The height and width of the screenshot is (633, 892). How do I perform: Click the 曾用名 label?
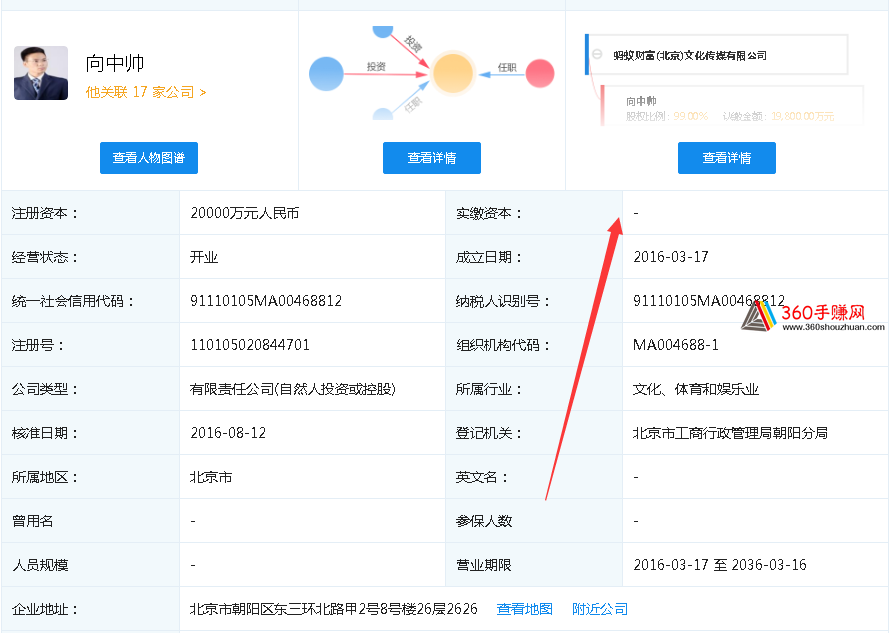(32, 521)
